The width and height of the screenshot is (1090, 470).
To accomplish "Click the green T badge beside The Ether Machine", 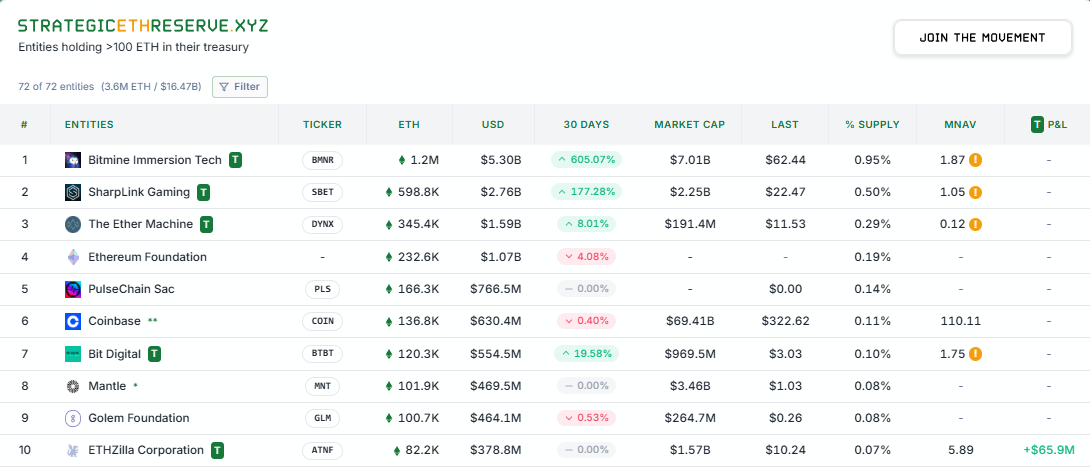I will click(206, 224).
